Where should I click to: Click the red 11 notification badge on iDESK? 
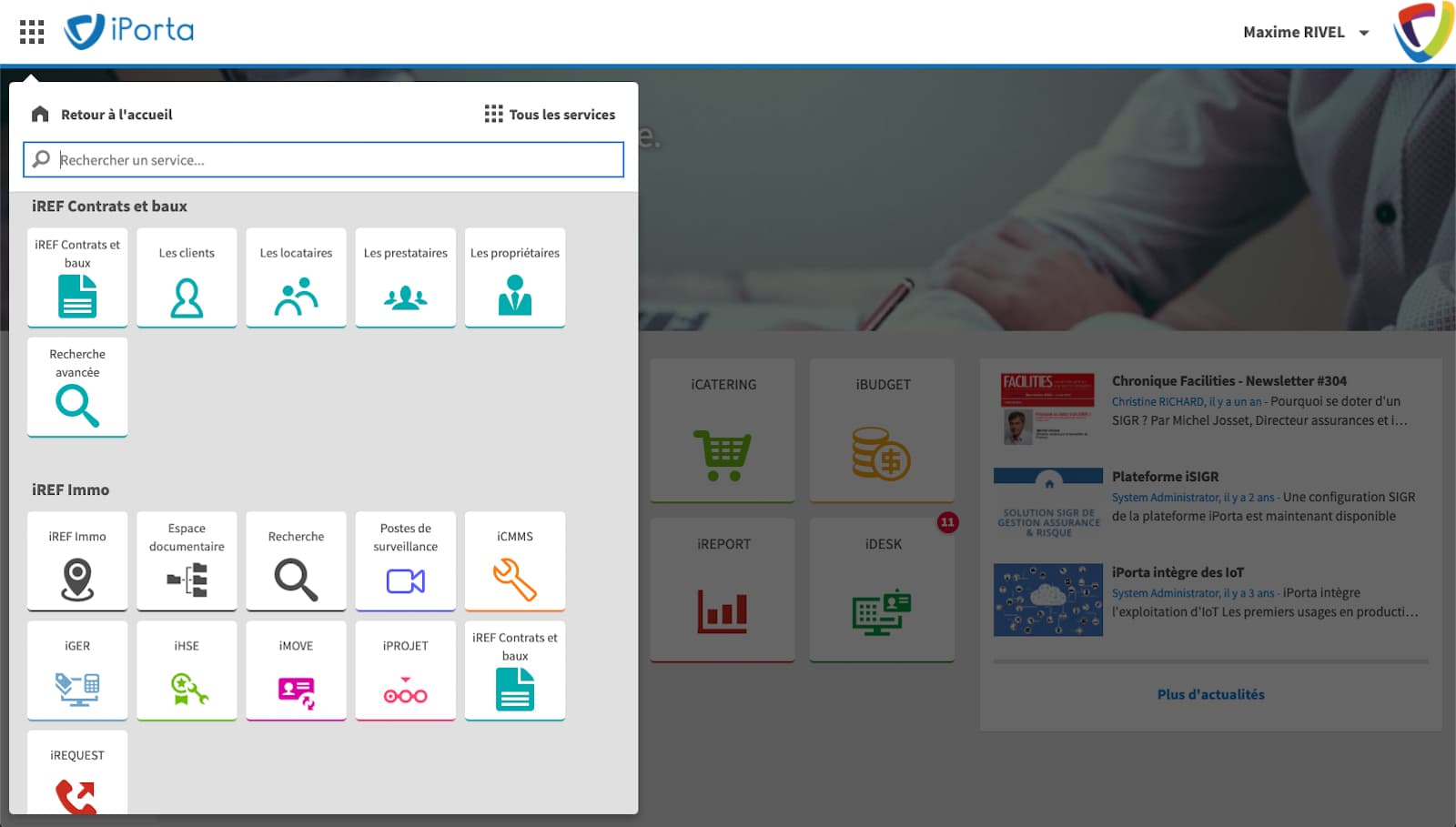pyautogui.click(x=947, y=522)
